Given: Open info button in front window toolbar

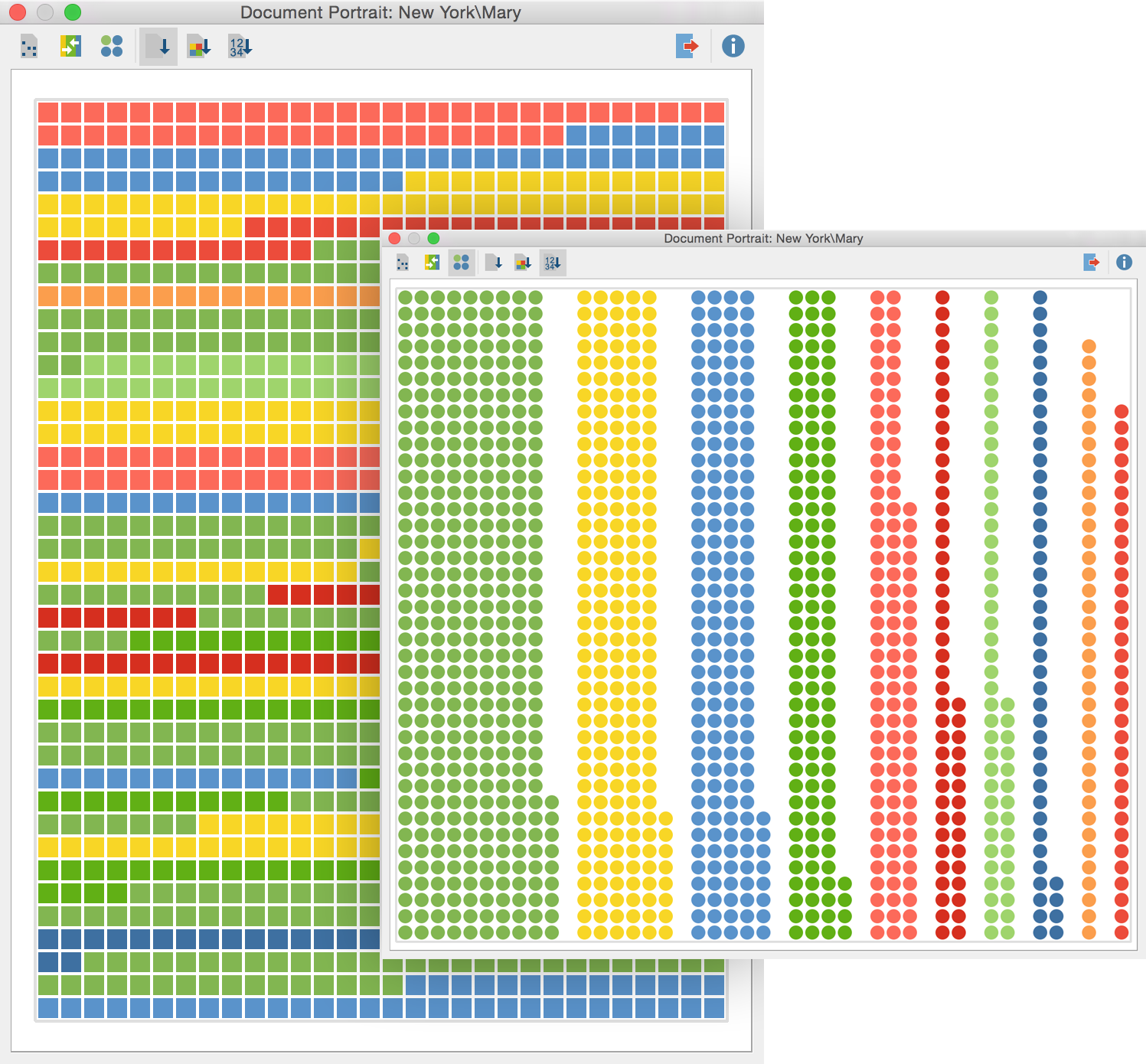Looking at the screenshot, I should [x=1124, y=263].
